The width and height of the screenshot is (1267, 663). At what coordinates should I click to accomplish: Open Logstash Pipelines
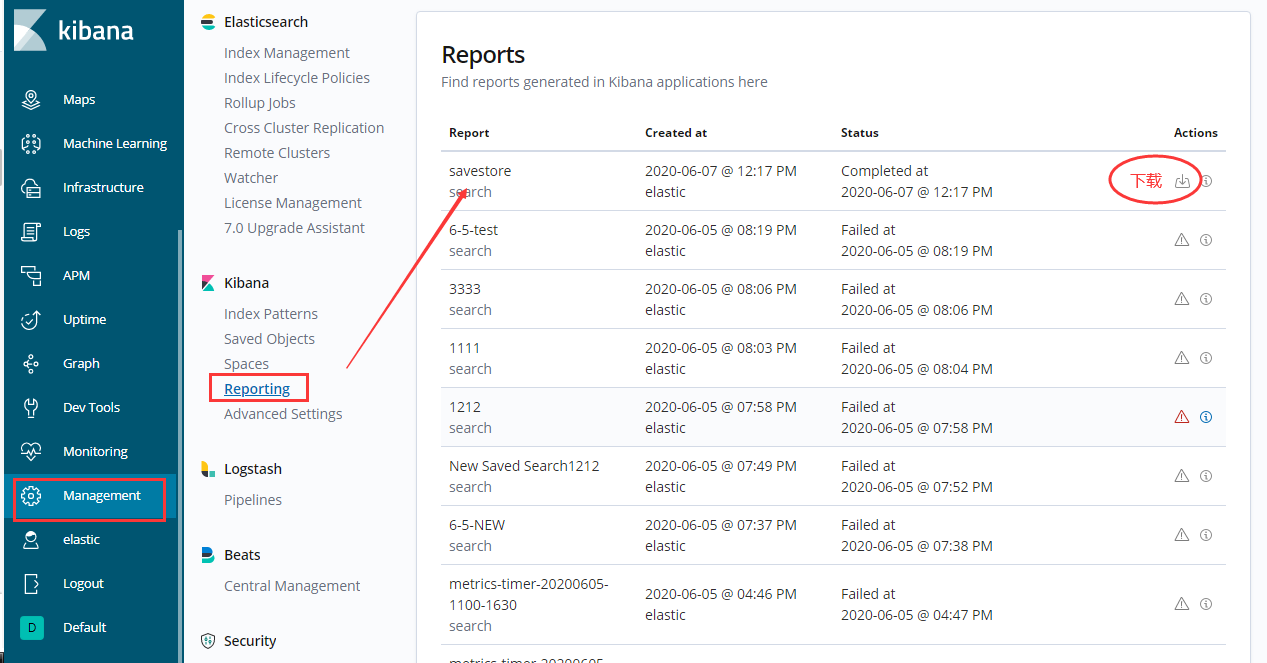click(253, 500)
